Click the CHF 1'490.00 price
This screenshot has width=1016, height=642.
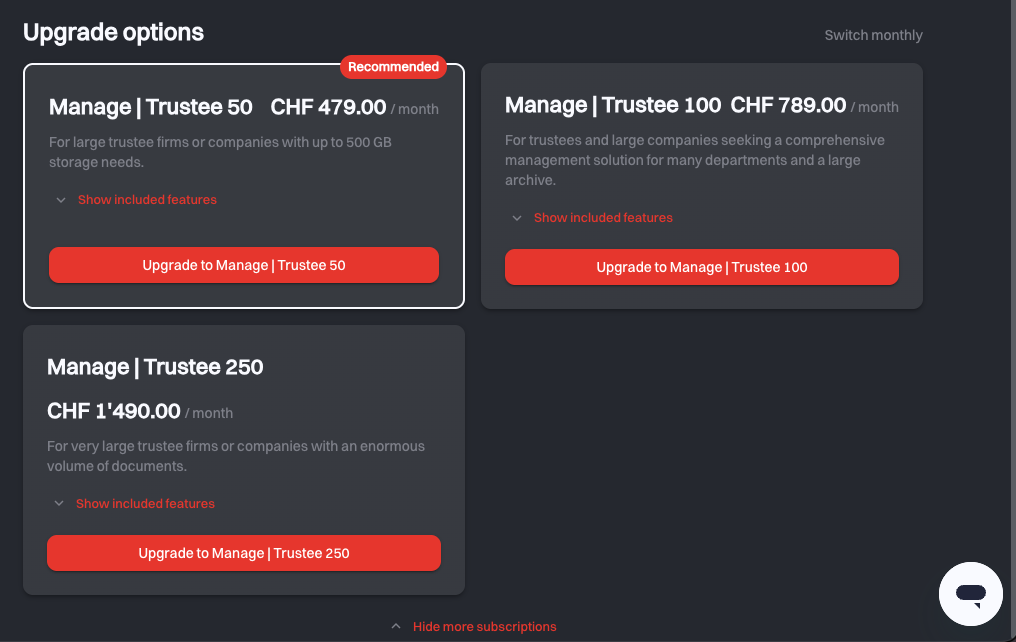(114, 411)
